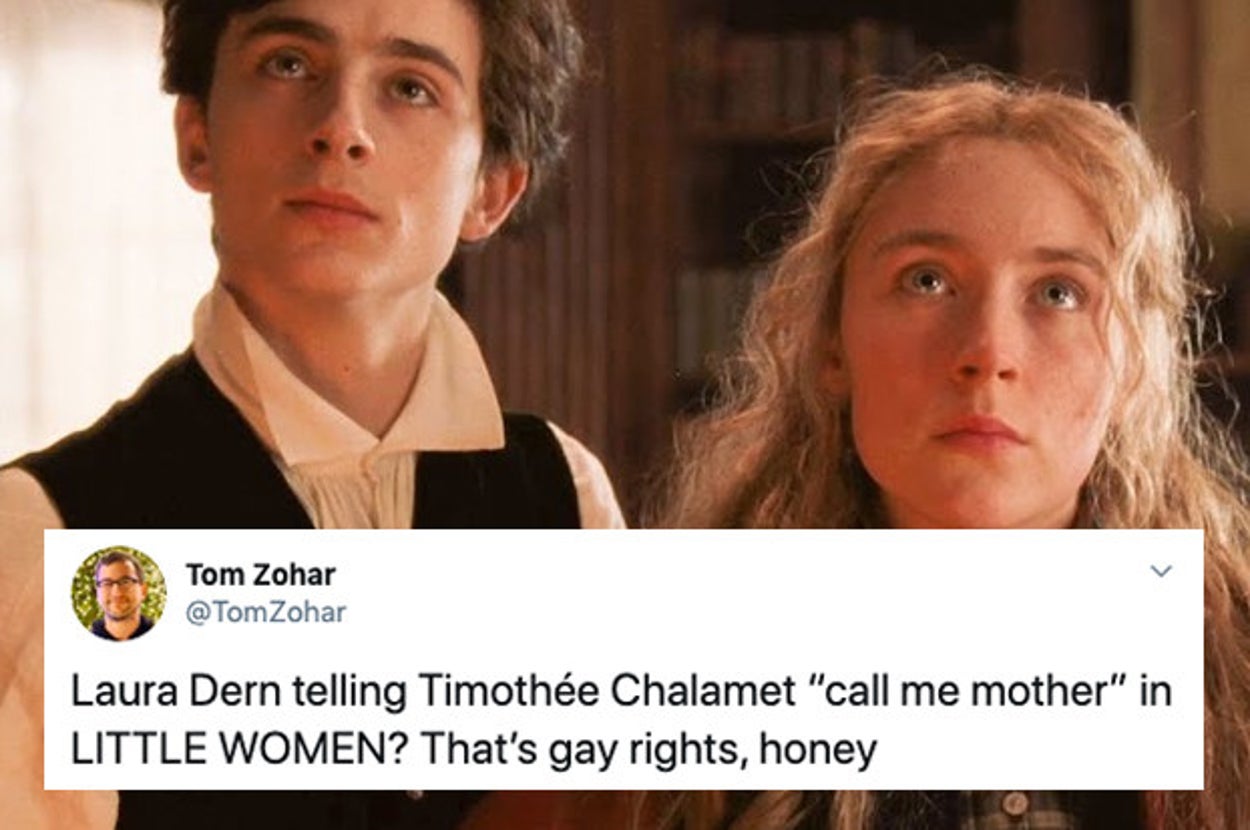Click Tom Zohar's profile avatar
The height and width of the screenshot is (830, 1250).
coord(119,593)
